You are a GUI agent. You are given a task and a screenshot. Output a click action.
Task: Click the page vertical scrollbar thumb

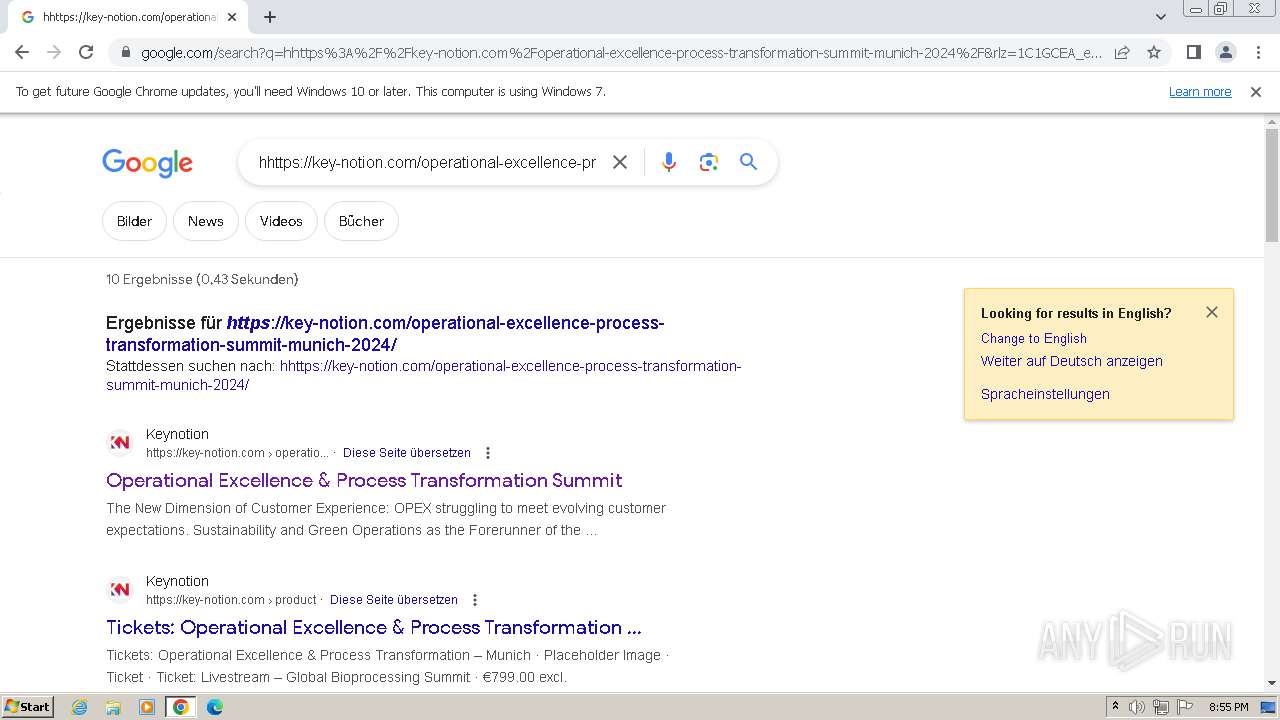tap(1272, 185)
